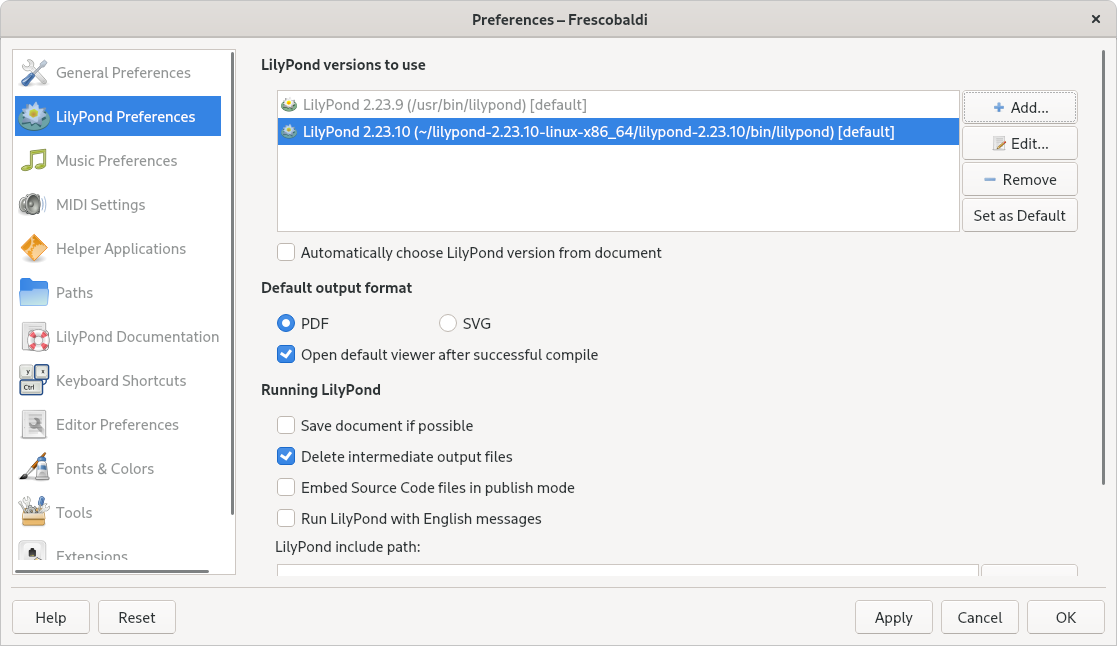Open Helper Applications settings
1117x646 pixels.
pos(33,248)
